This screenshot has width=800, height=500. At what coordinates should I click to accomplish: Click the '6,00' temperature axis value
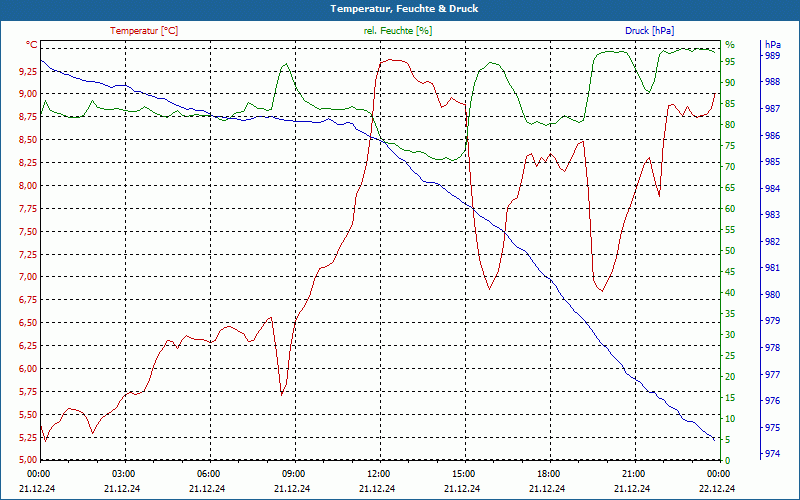28,369
